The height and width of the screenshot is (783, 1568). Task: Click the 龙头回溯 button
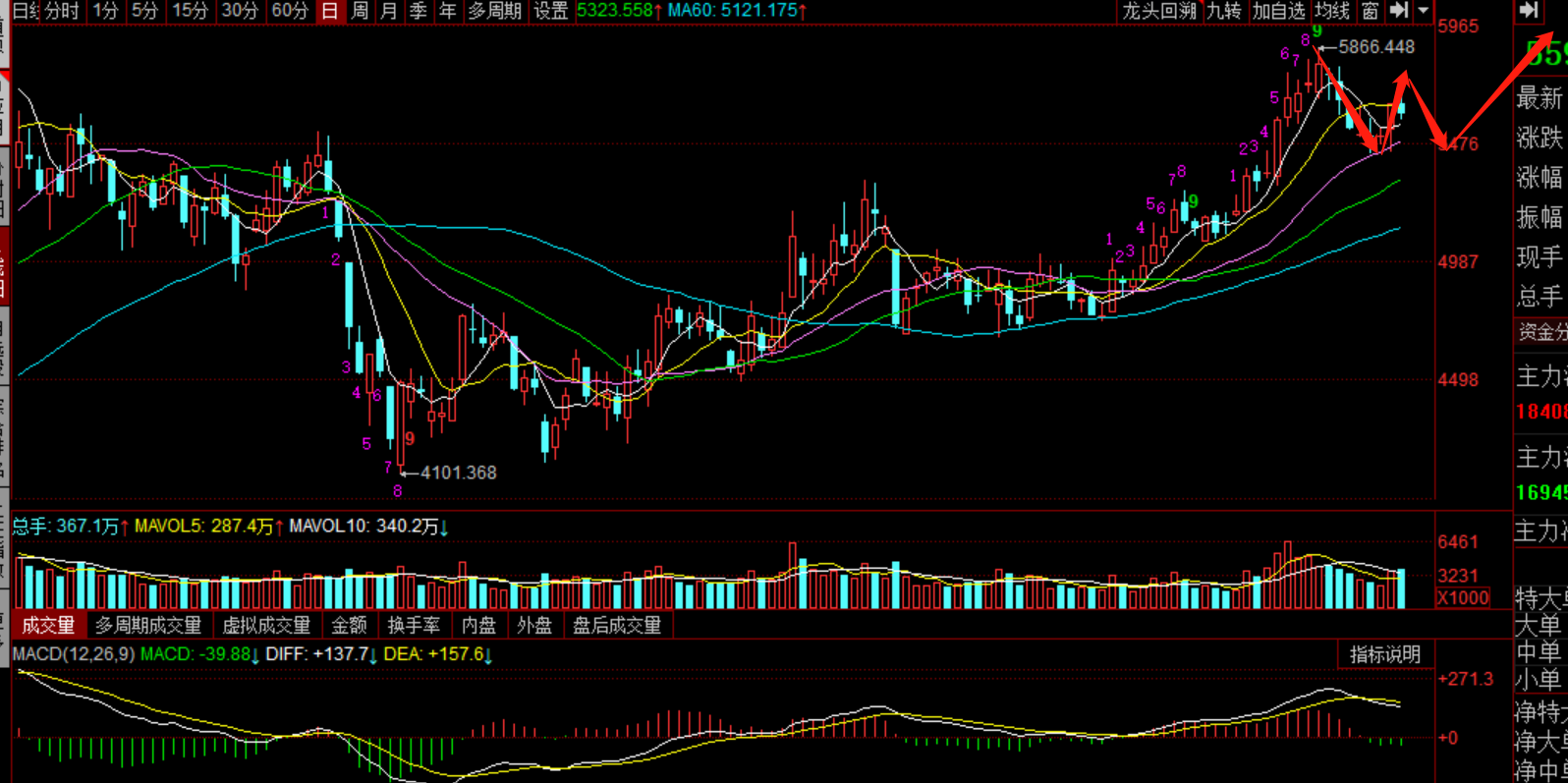(1159, 11)
